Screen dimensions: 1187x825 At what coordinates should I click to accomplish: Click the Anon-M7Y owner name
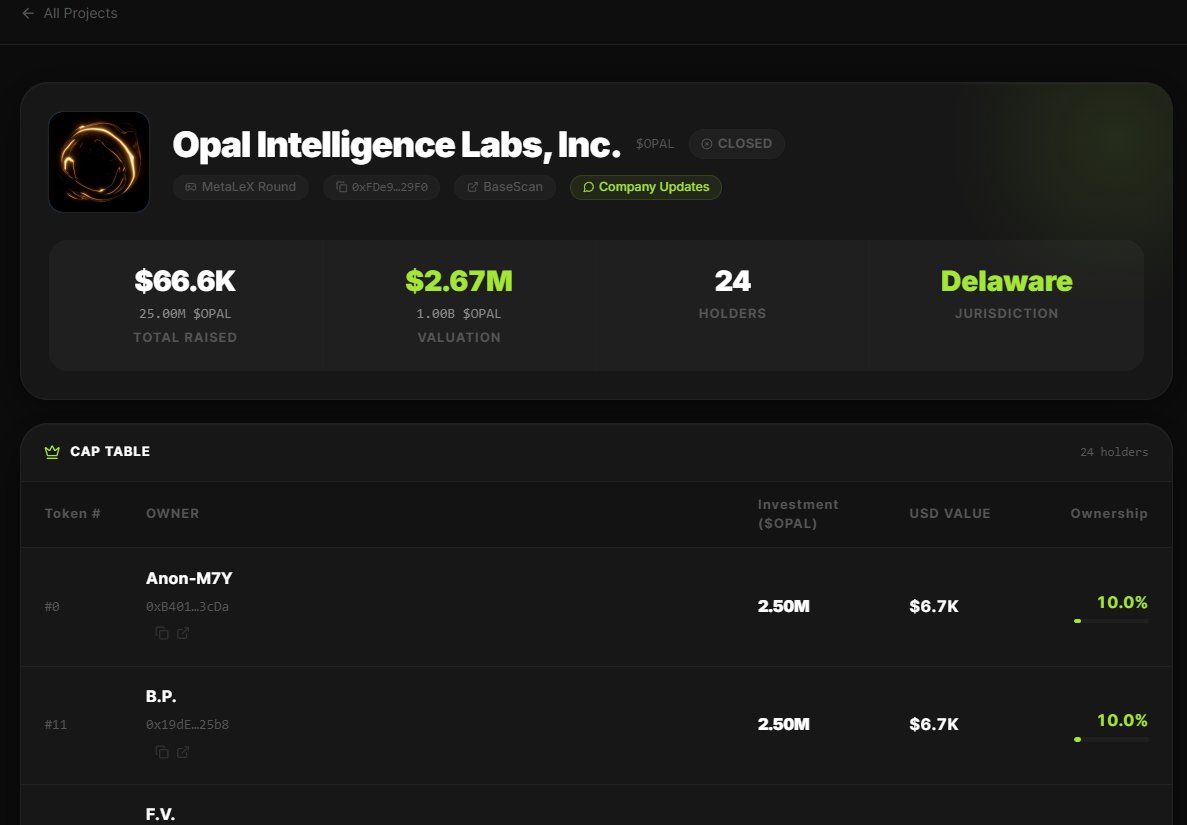point(189,578)
